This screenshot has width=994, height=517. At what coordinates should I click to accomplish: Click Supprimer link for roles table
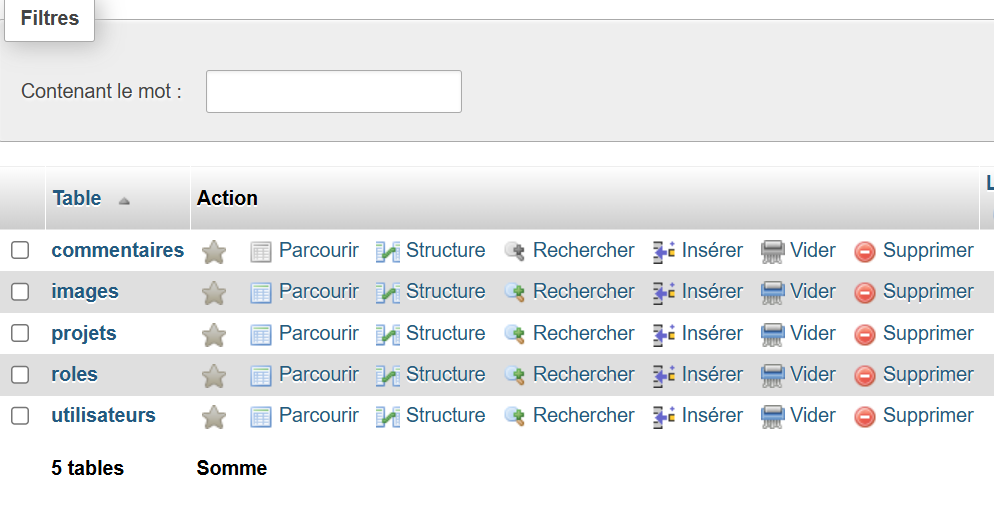[927, 374]
